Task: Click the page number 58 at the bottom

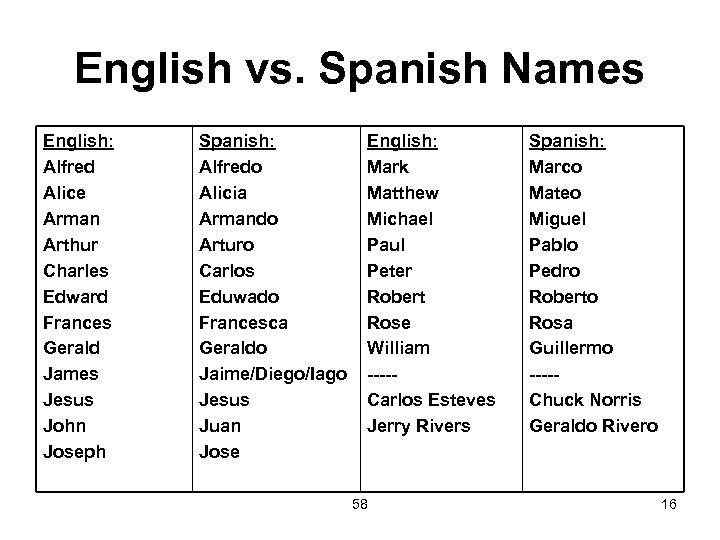Action: 360,504
